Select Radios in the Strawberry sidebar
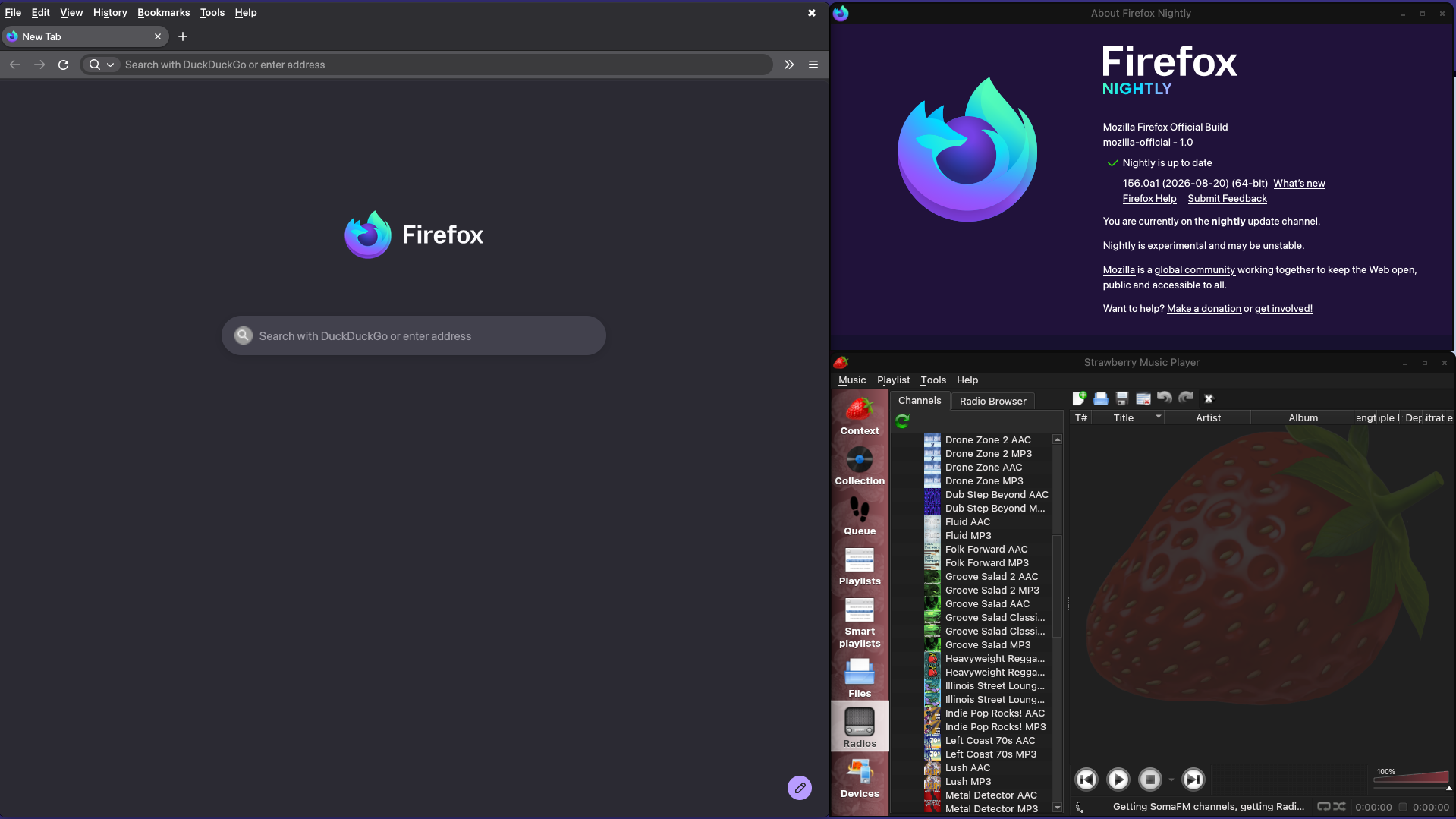The image size is (1456, 819). pyautogui.click(x=860, y=726)
